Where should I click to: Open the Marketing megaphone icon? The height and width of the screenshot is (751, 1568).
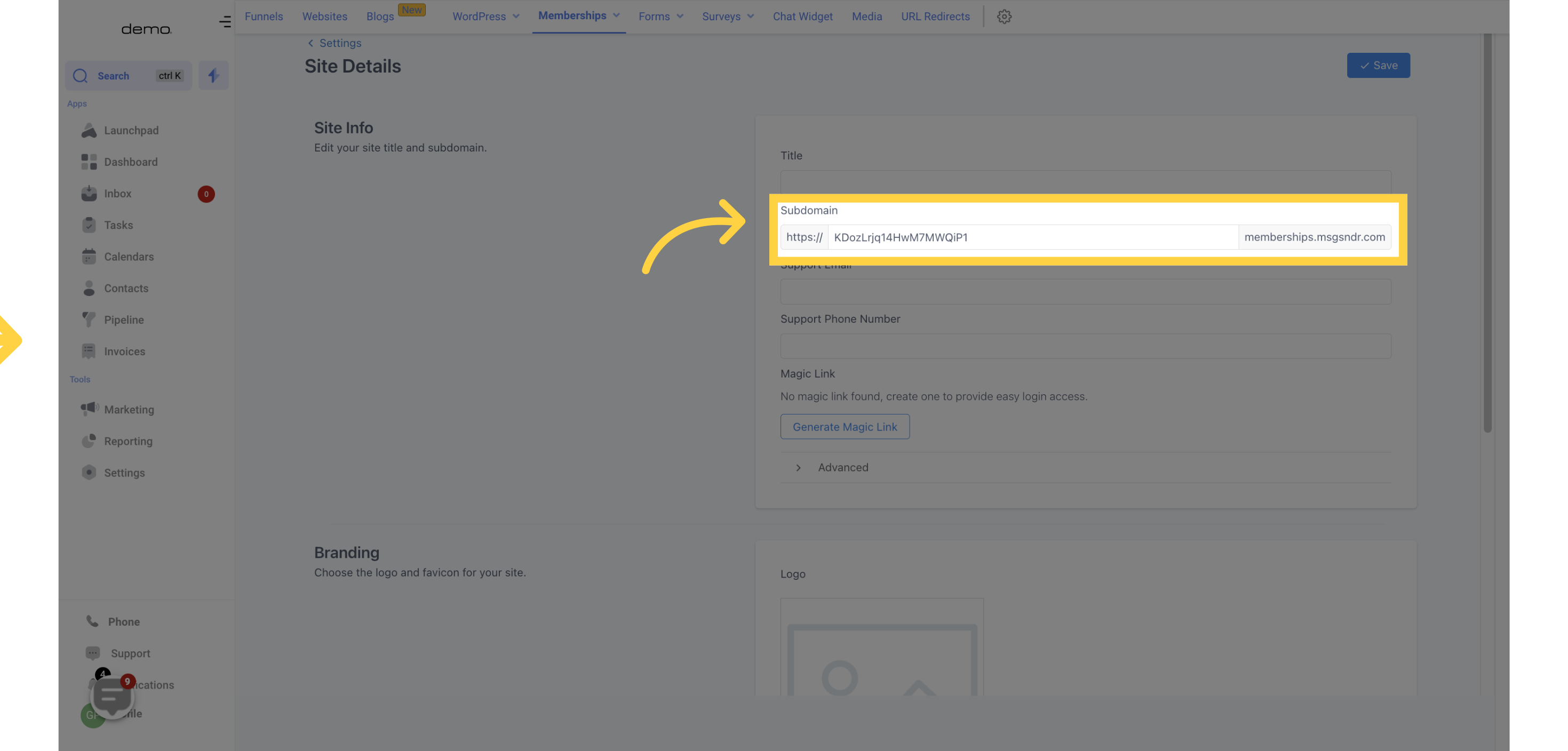click(x=90, y=409)
